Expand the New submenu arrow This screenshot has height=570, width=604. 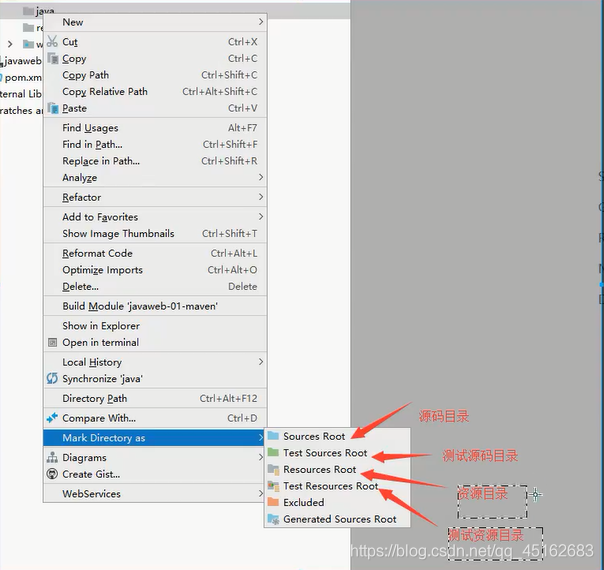(x=261, y=22)
